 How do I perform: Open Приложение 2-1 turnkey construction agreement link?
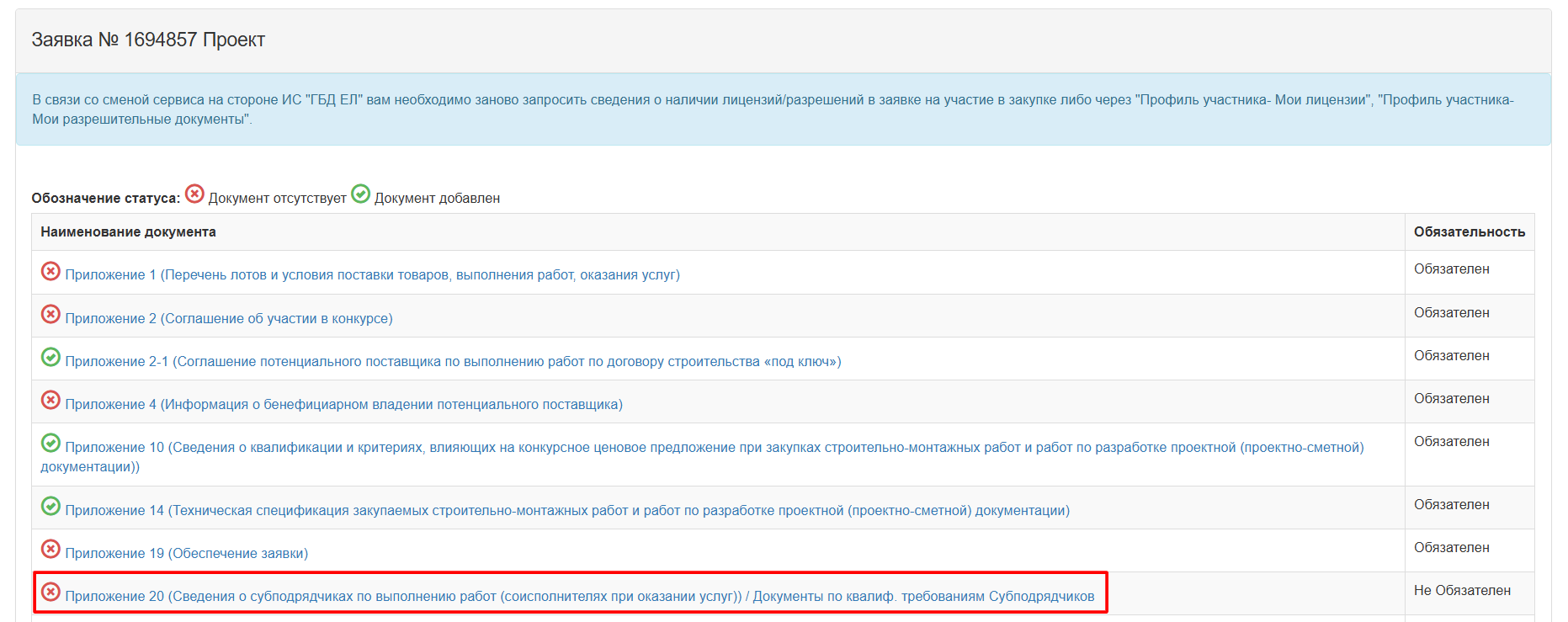(453, 362)
